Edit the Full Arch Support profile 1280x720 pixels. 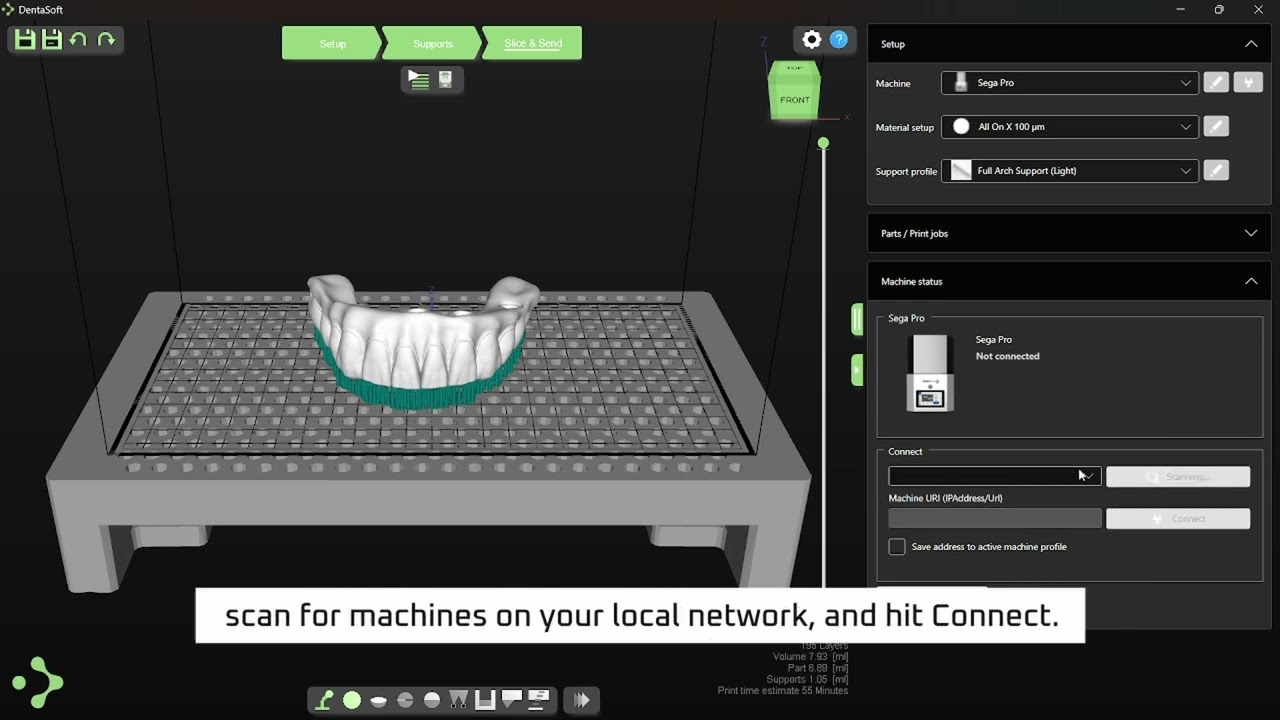[x=1216, y=171]
